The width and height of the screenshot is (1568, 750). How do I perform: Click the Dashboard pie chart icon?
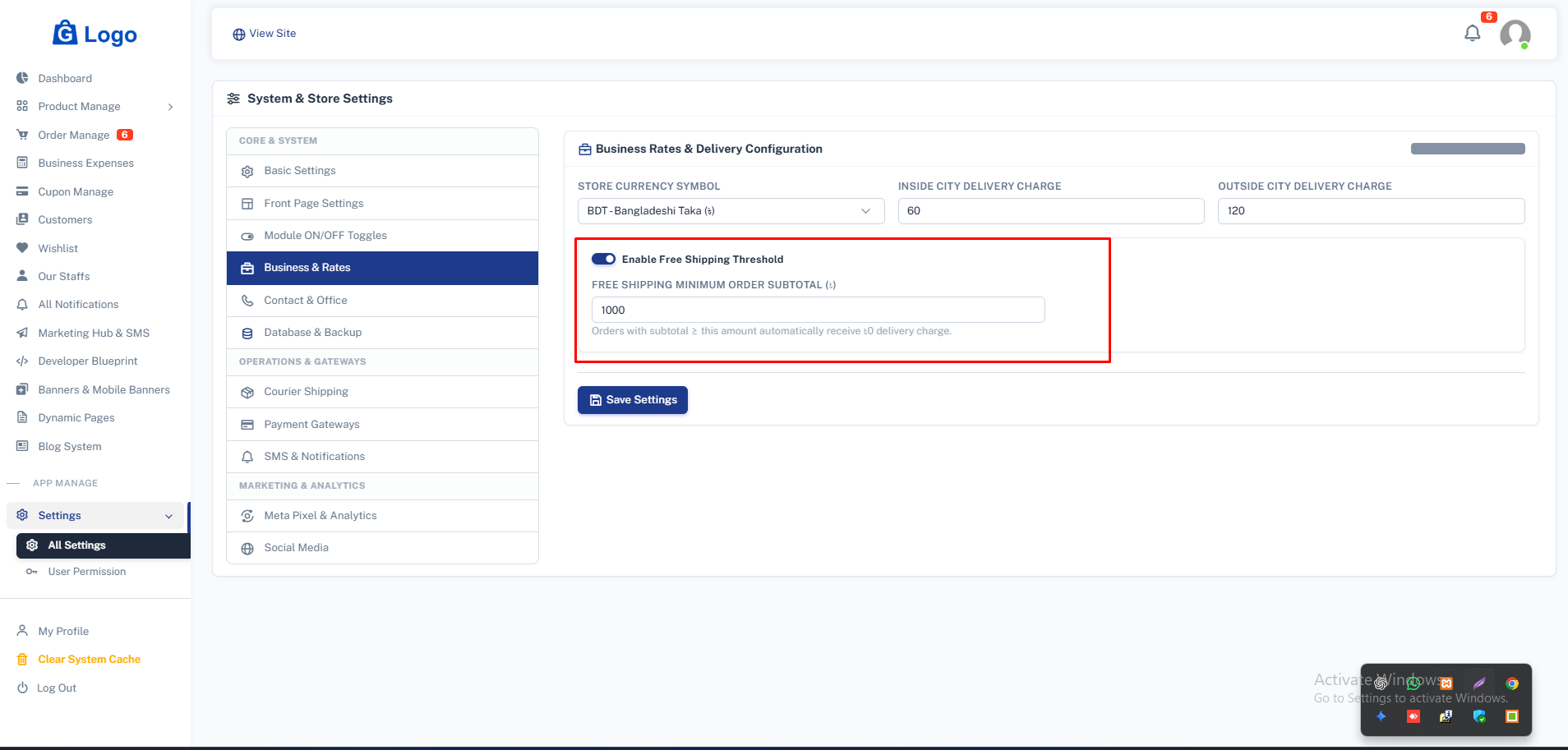(x=22, y=78)
